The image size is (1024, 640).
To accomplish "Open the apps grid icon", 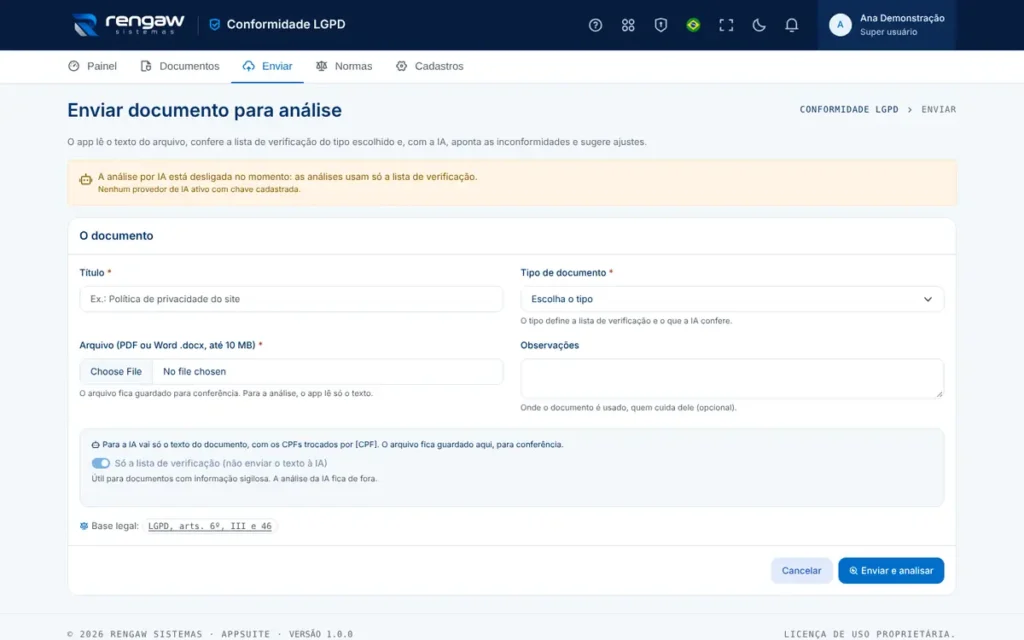I will tap(628, 25).
